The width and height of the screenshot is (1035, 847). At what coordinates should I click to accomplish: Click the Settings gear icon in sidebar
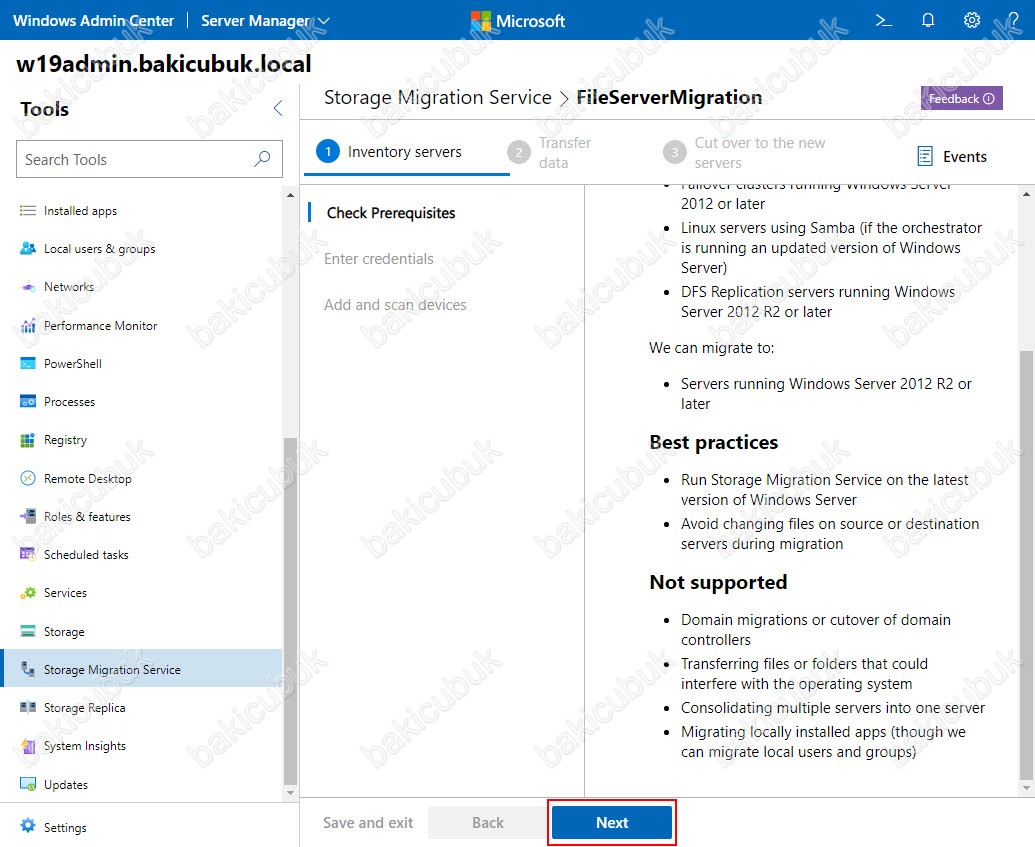[28, 826]
